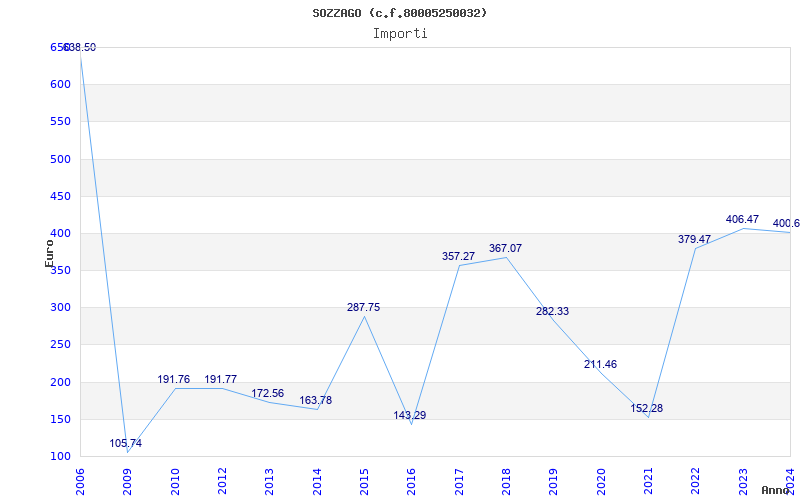Click the y-axis value 300

click(x=60, y=308)
